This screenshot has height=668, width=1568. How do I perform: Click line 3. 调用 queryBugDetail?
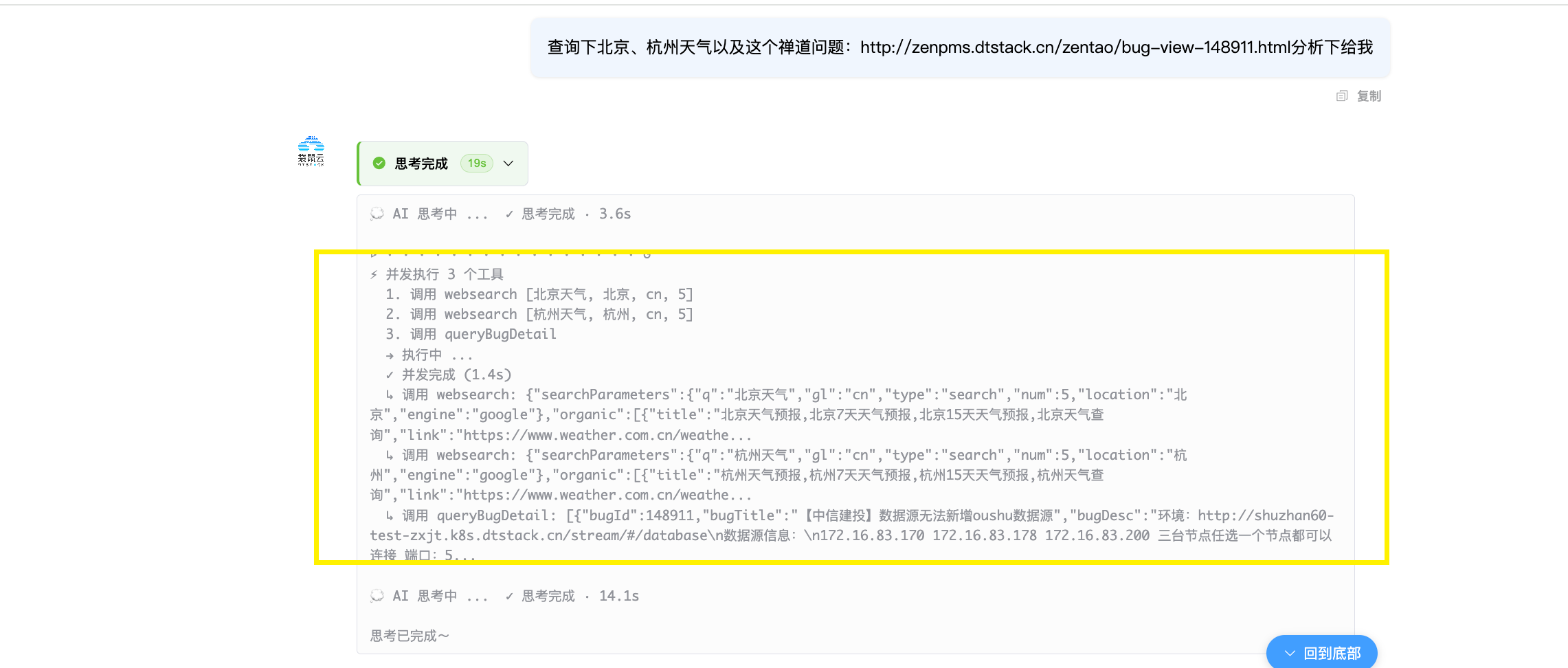coord(471,334)
